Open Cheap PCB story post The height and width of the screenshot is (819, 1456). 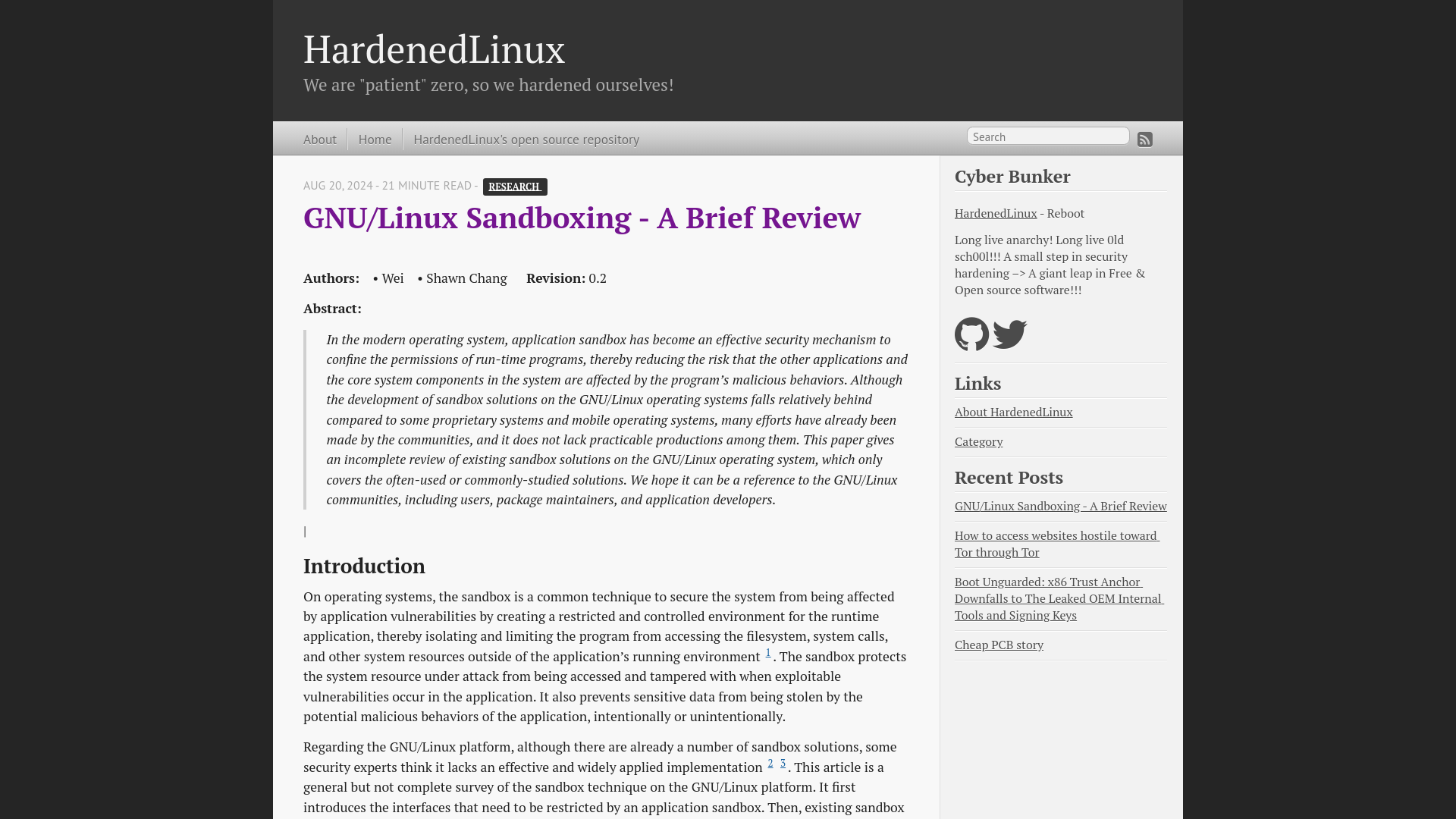click(x=999, y=644)
